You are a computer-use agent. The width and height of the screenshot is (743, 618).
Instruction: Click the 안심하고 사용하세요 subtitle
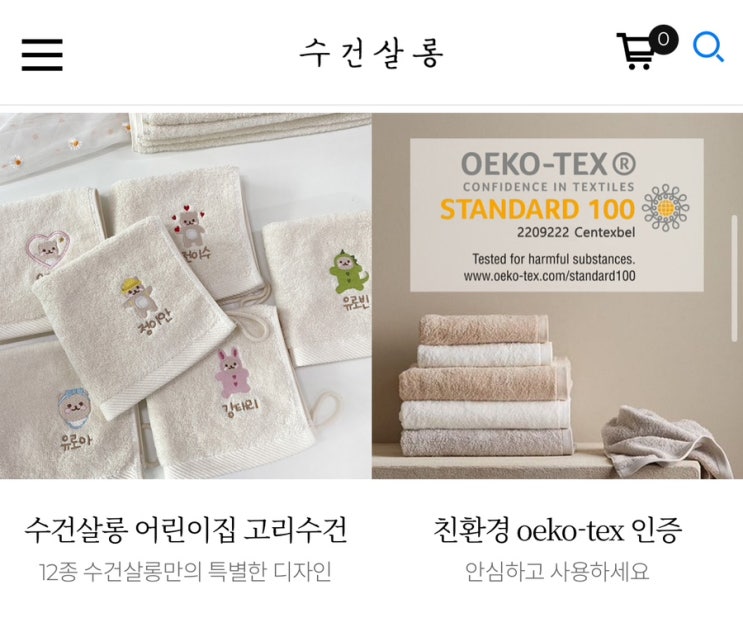click(557, 572)
